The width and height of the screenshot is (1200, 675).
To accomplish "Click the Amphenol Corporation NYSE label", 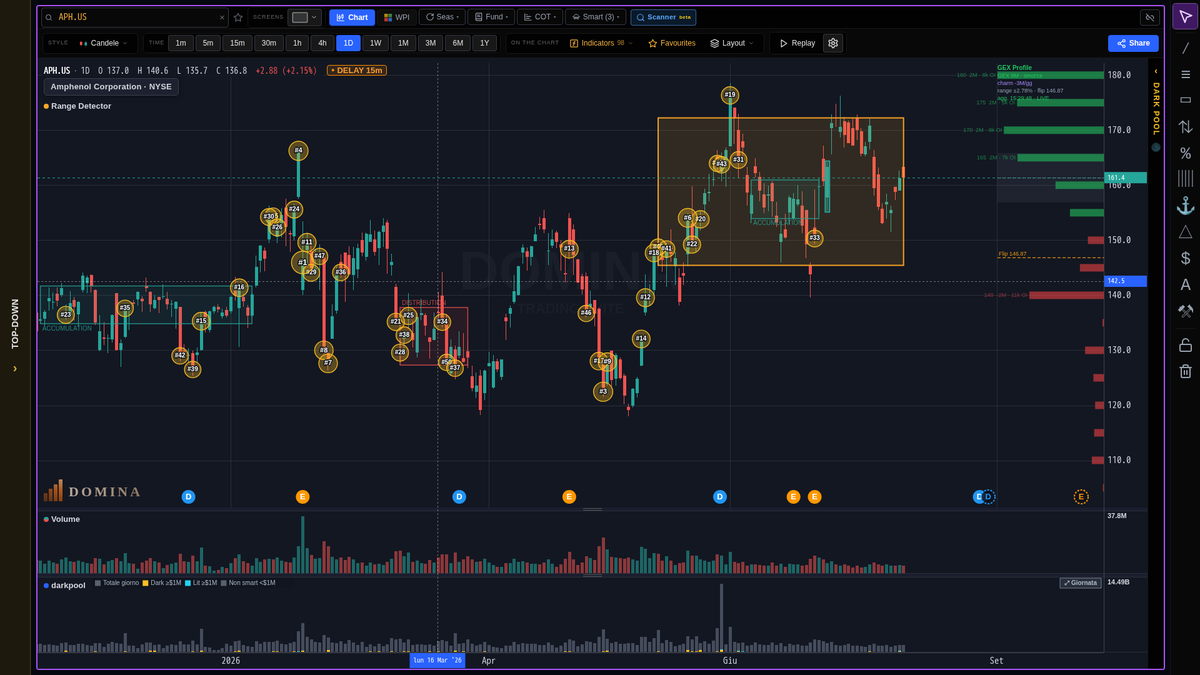I will tap(111, 87).
